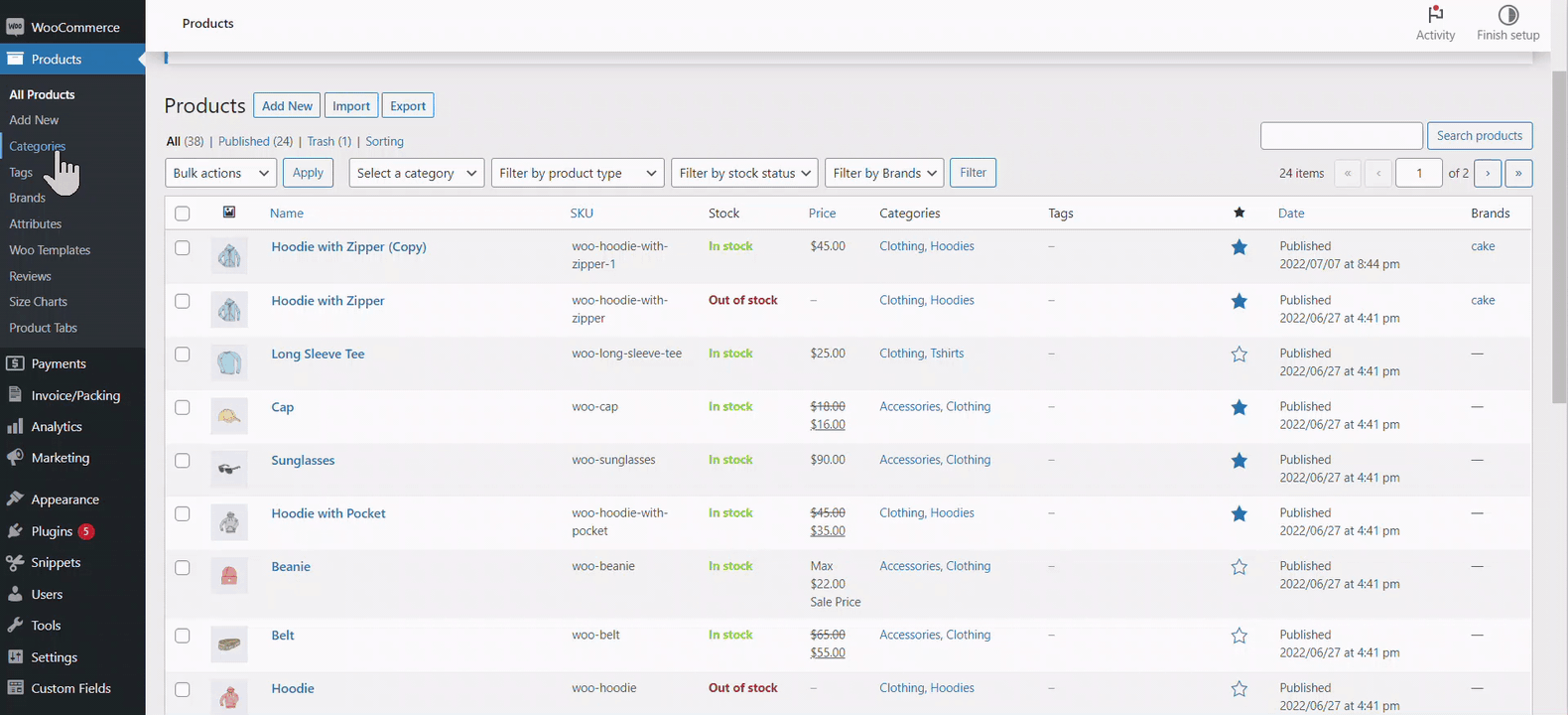This screenshot has height=715, width=1568.
Task: Tick the checkbox for Hoodie with Zipper (Copy)
Action: [x=182, y=247]
